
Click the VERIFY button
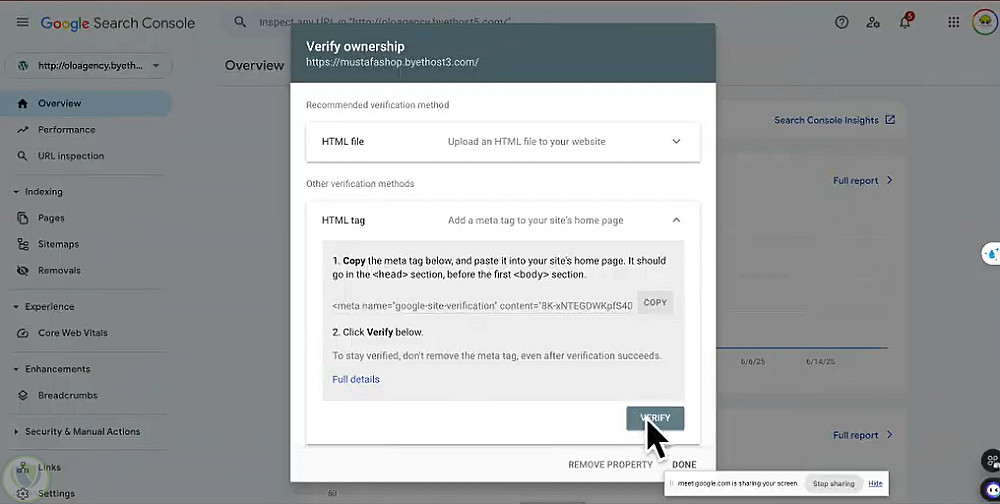click(x=655, y=419)
